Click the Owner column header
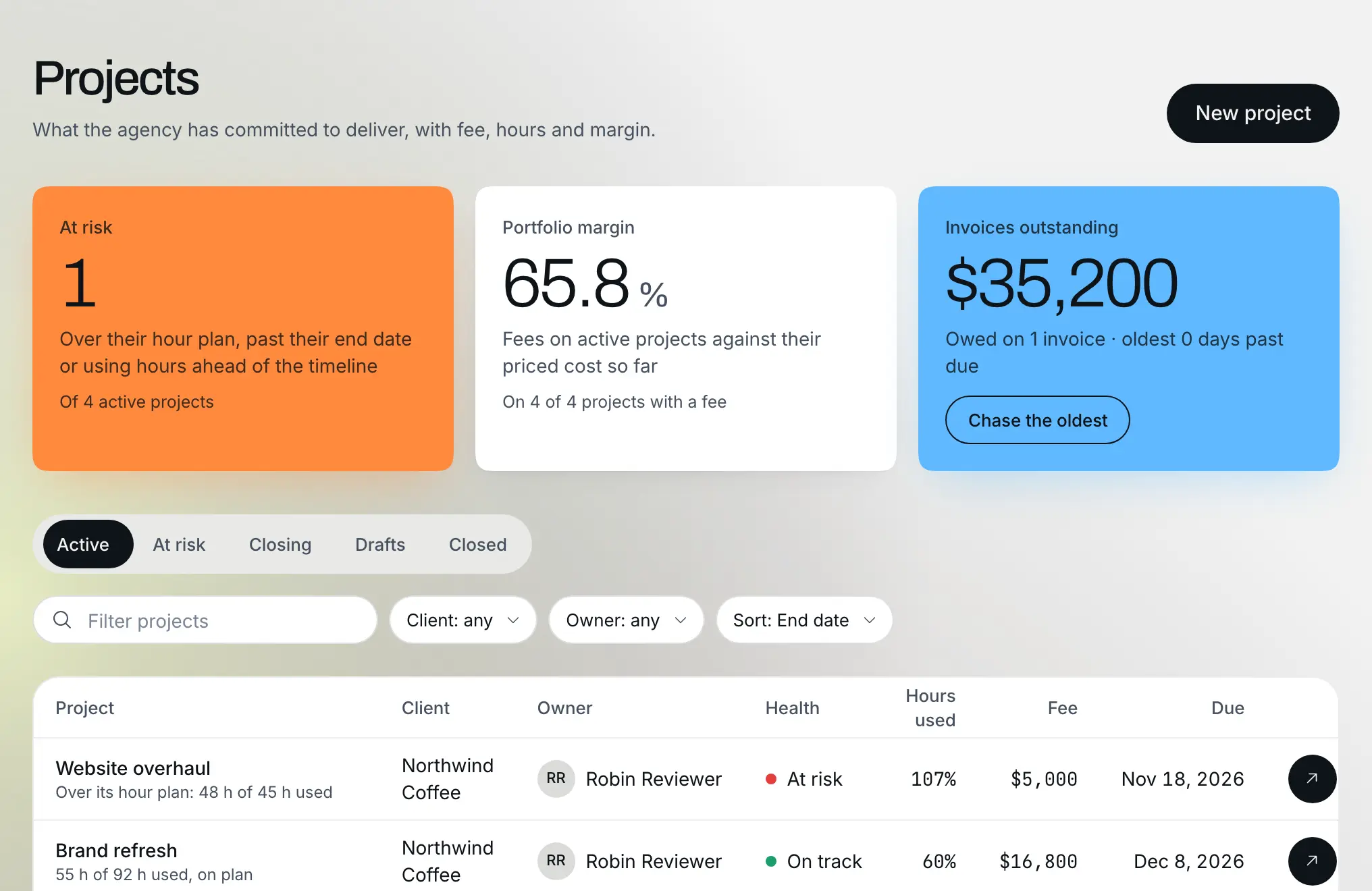Image resolution: width=1372 pixels, height=891 pixels. pyautogui.click(x=564, y=707)
